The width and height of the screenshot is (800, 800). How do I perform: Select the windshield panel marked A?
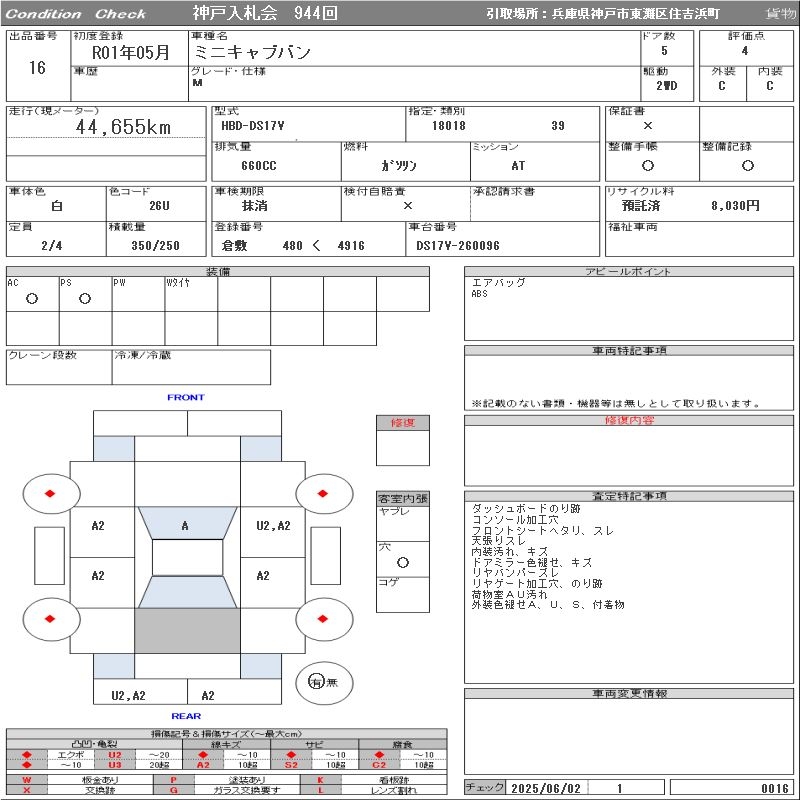pyautogui.click(x=185, y=525)
